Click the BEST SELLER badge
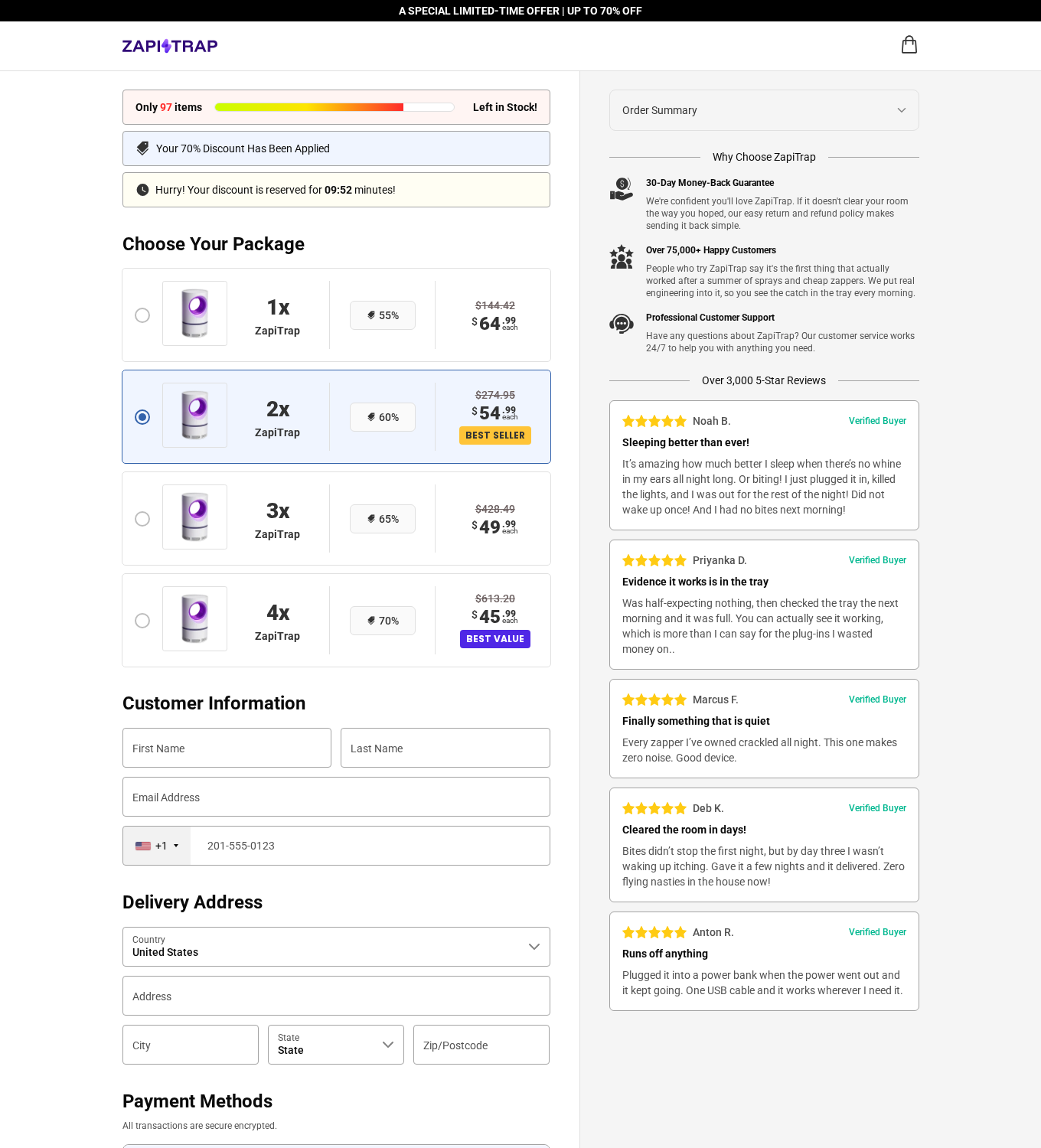The width and height of the screenshot is (1041, 1148). 495,435
